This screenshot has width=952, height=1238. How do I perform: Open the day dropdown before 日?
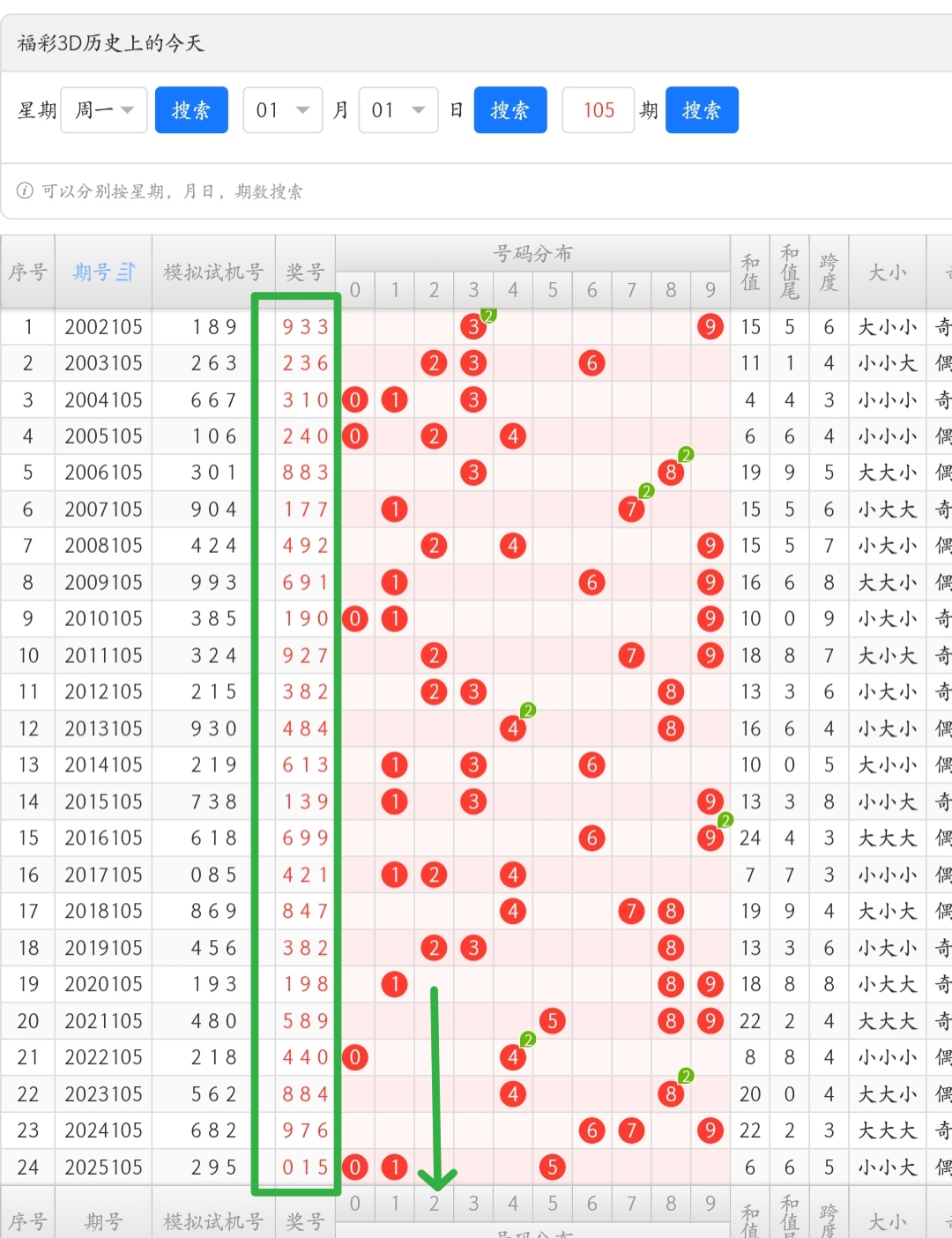[x=398, y=110]
